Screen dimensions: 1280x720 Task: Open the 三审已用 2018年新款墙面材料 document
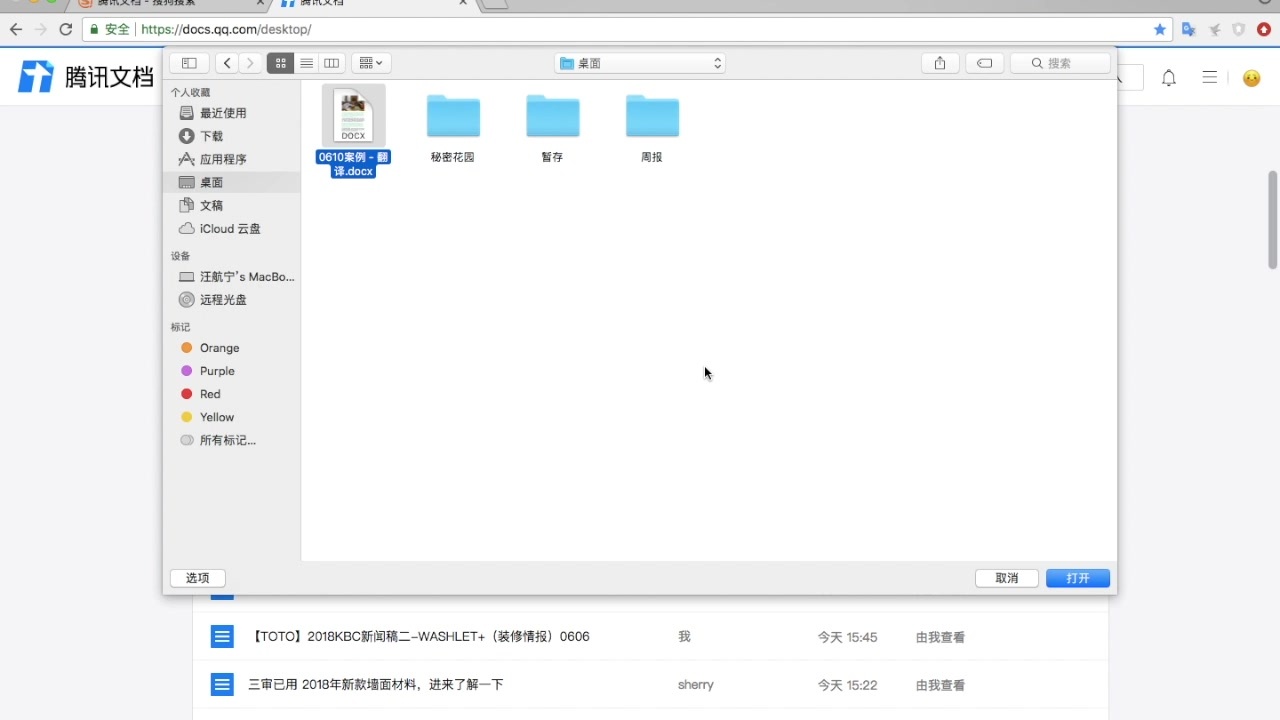coord(375,684)
